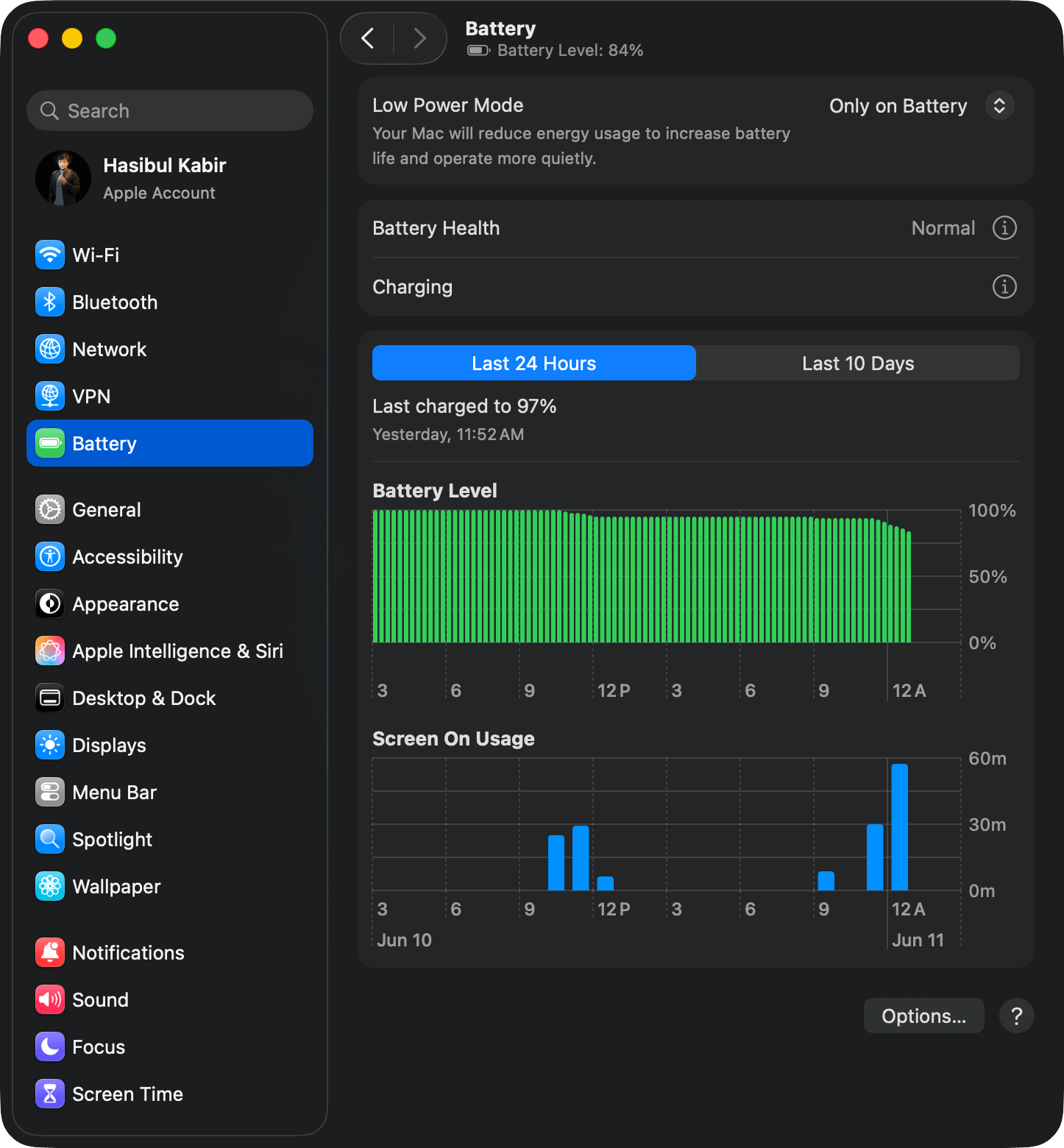Click the Battery Level: 84% status text

coord(570,51)
